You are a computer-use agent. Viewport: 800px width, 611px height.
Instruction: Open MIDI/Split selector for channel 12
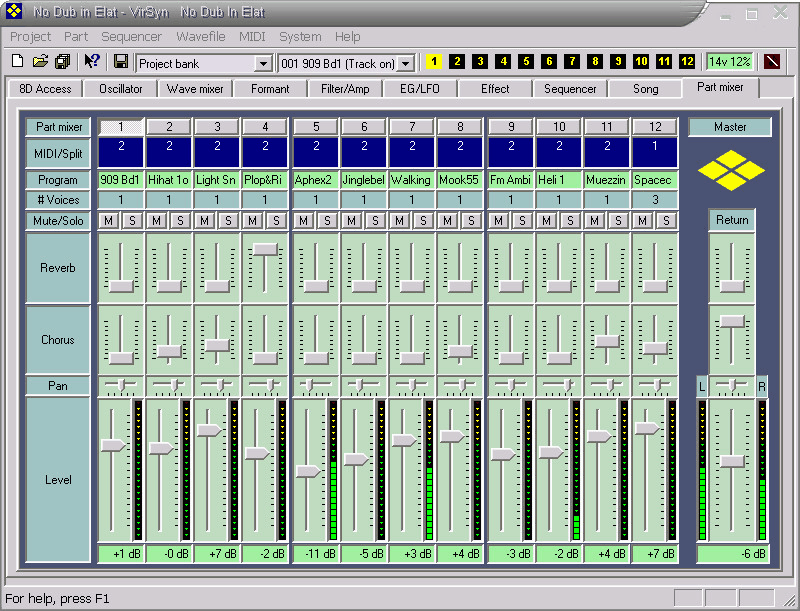click(655, 152)
